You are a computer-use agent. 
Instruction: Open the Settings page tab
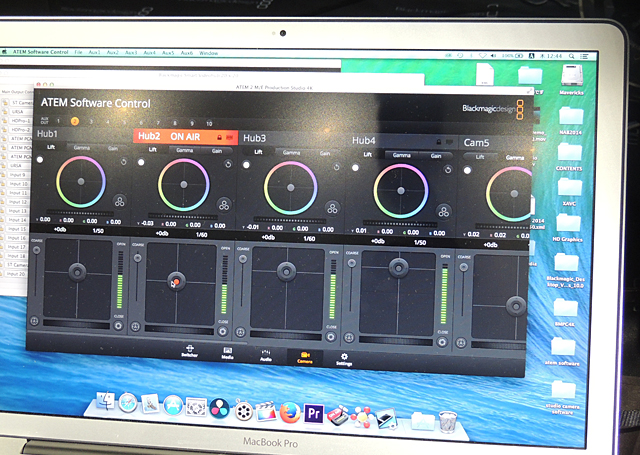point(344,359)
